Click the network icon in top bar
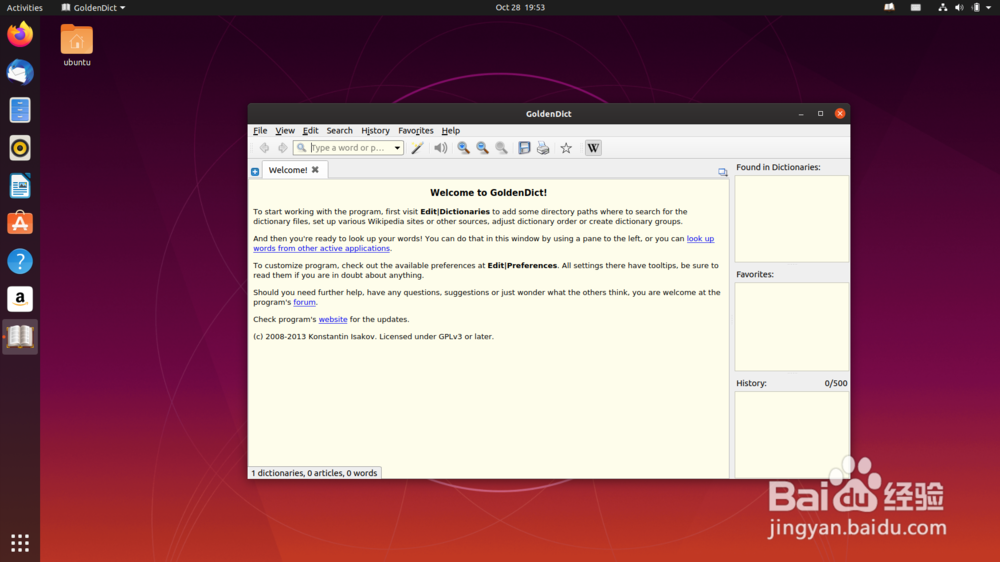 (943, 8)
